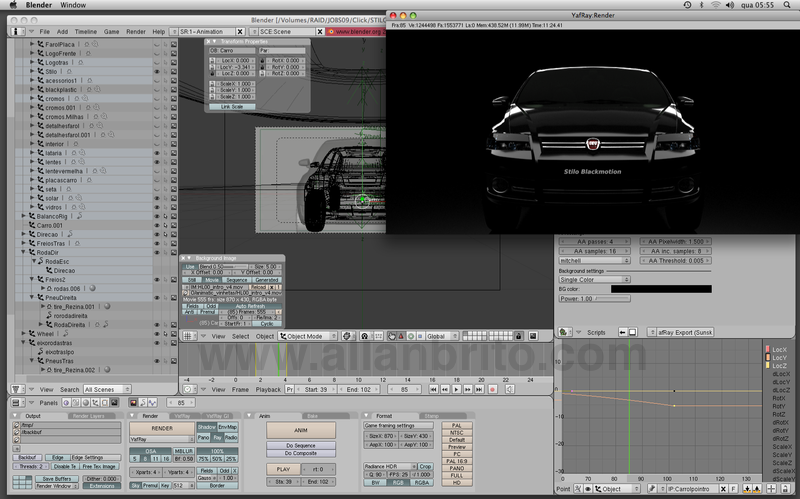Open the Logic context buttons panel icon
Screen dimensions: 800x499
[x=66, y=403]
